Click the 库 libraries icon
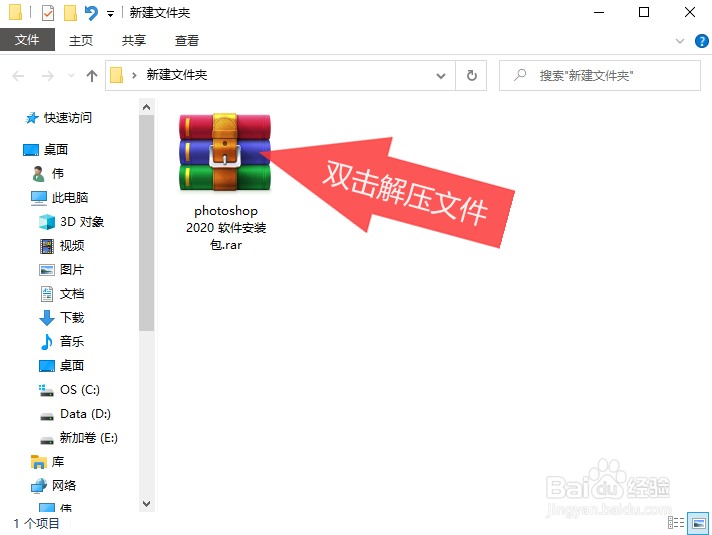 pyautogui.click(x=39, y=462)
